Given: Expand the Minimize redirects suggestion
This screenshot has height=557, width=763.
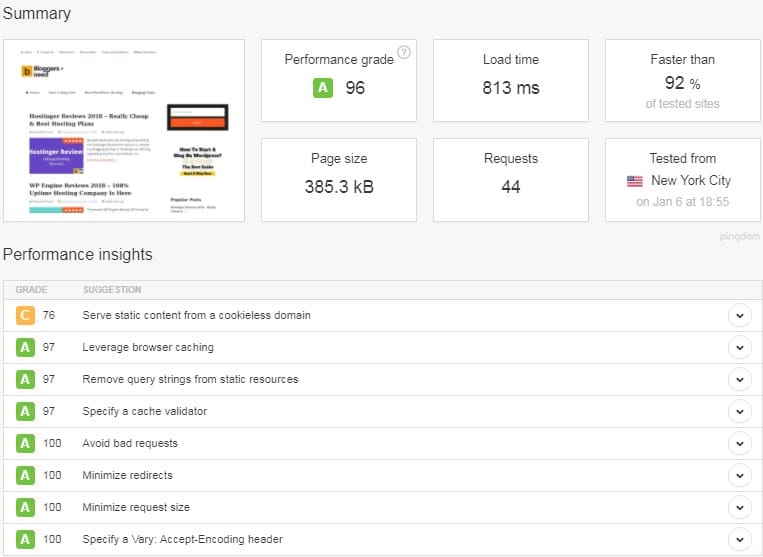Looking at the screenshot, I should coord(740,476).
